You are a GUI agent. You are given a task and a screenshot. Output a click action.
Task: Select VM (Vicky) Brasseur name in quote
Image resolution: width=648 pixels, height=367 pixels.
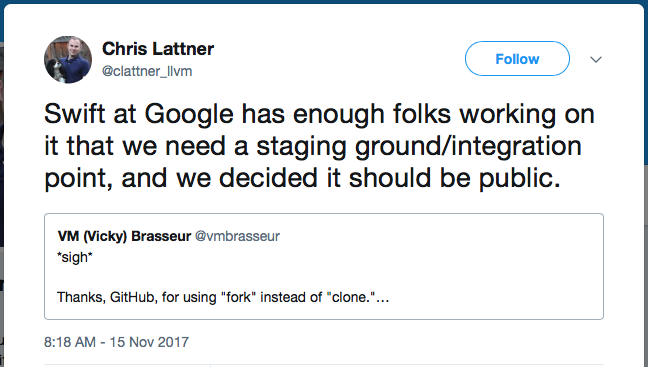pos(124,236)
